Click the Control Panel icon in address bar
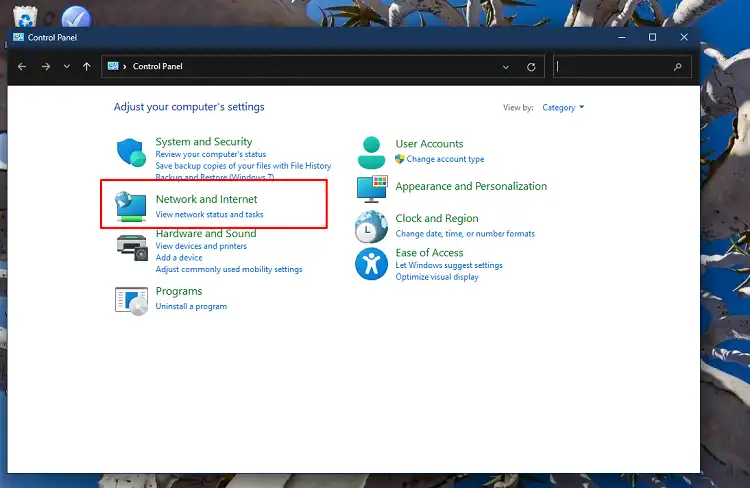The width and height of the screenshot is (750, 488). coord(113,66)
